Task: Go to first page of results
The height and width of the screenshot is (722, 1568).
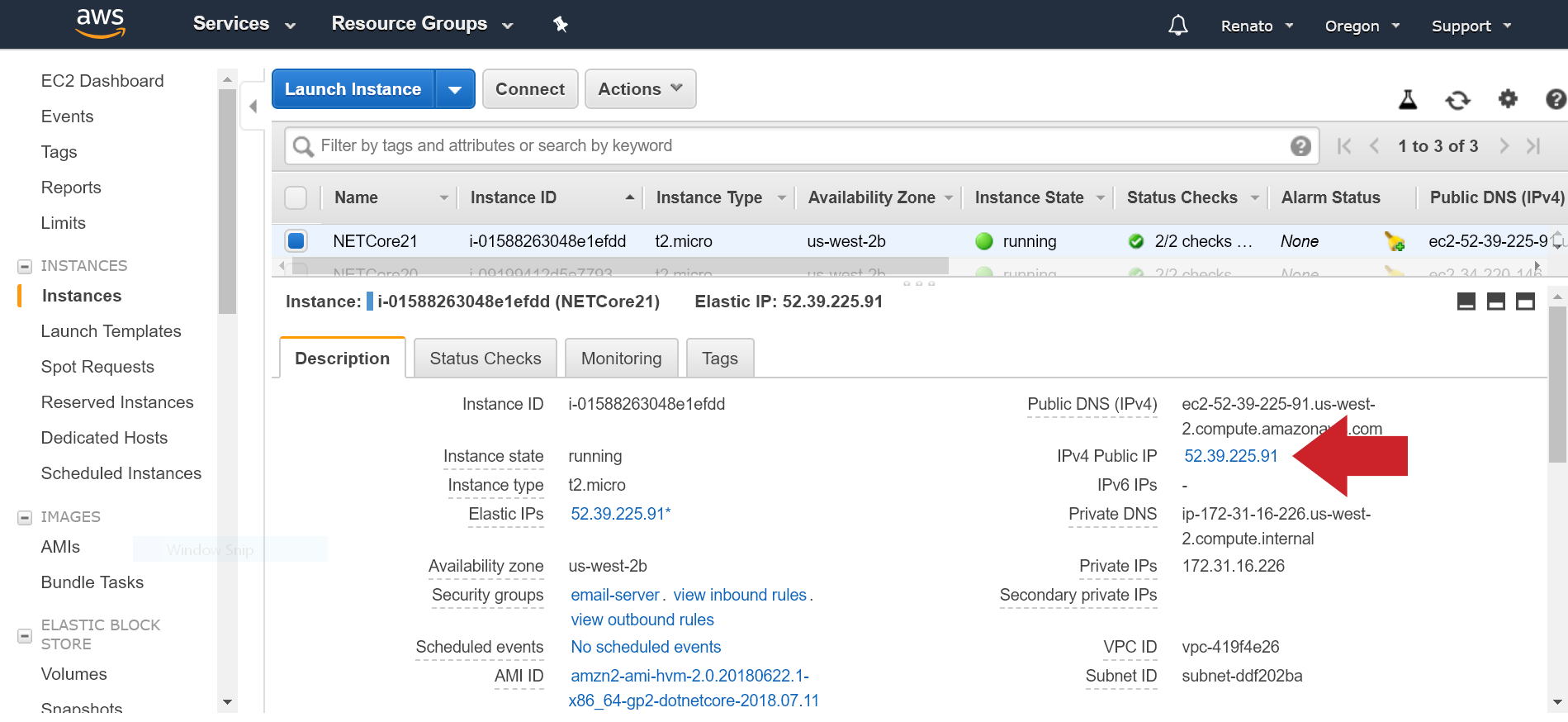Action: (1344, 146)
